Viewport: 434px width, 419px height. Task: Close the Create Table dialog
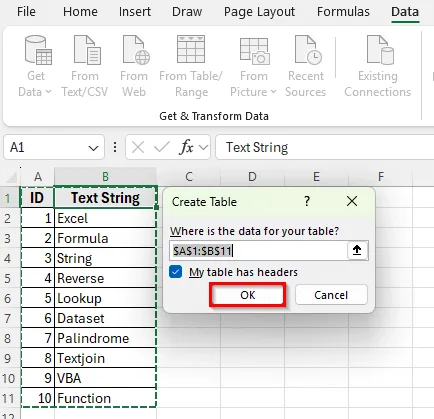(352, 201)
